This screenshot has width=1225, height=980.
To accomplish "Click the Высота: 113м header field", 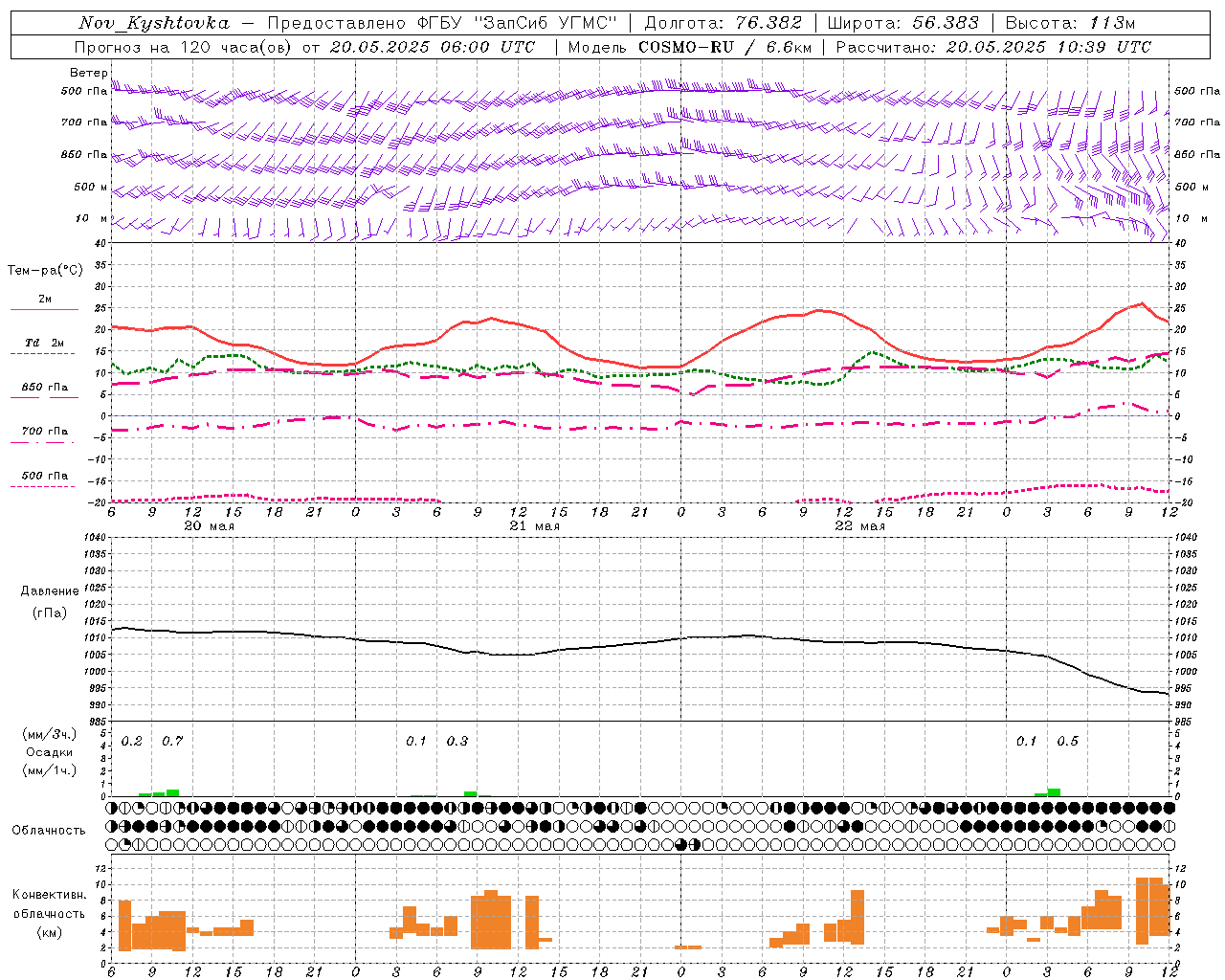I will 1070,23.
